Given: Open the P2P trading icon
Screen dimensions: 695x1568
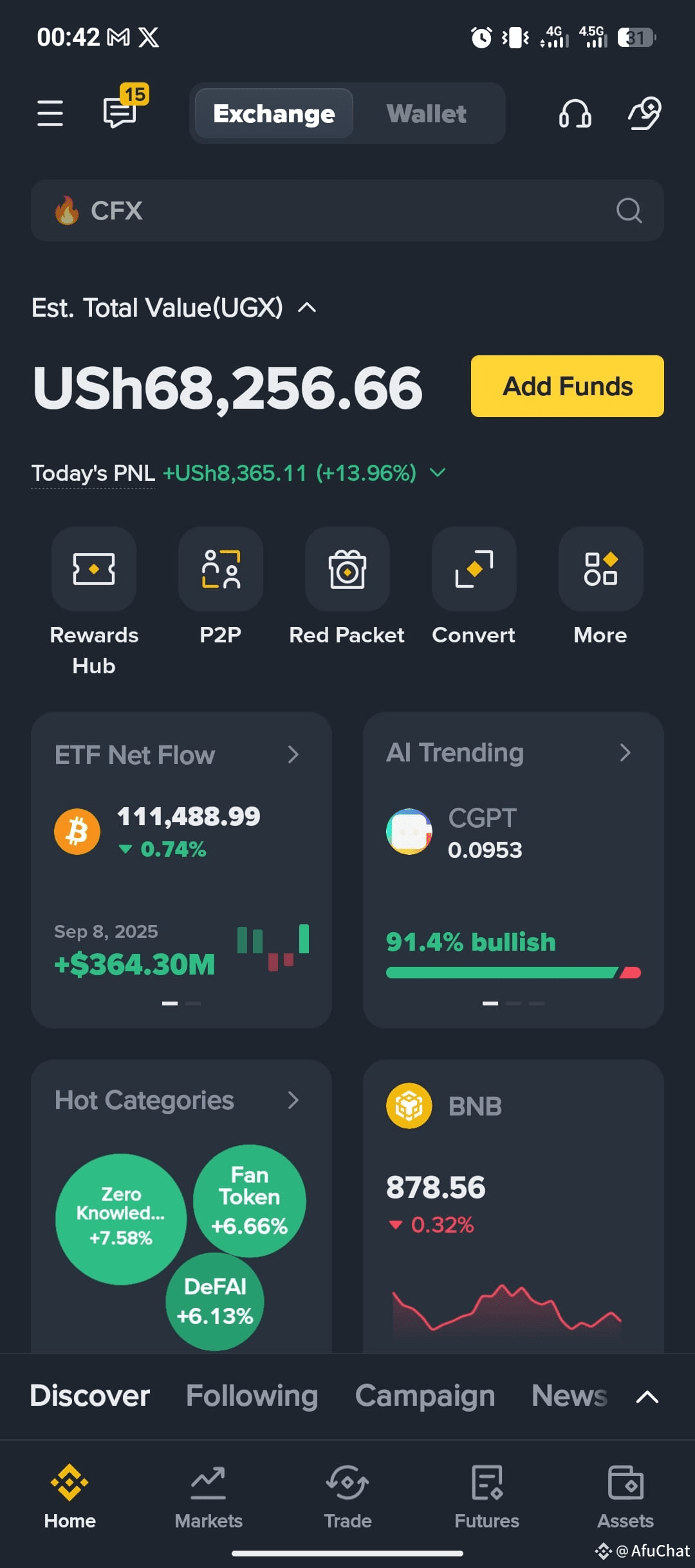Looking at the screenshot, I should click(221, 569).
